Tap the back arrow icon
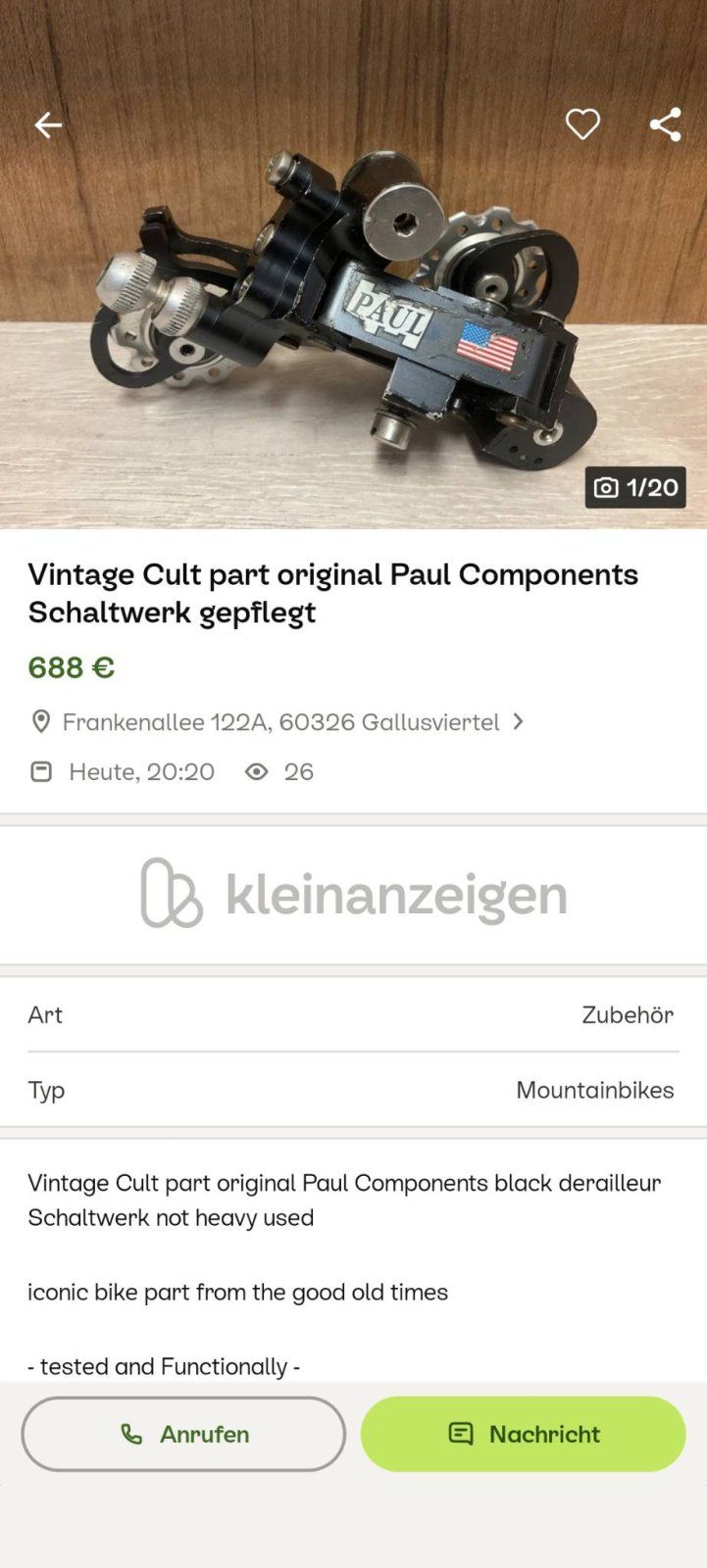 tap(48, 124)
